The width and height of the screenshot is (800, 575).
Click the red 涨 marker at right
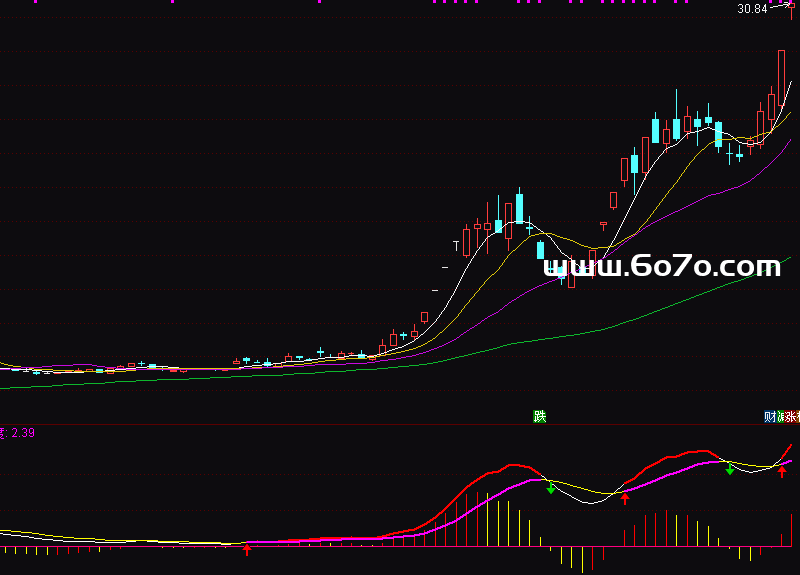tap(791, 416)
